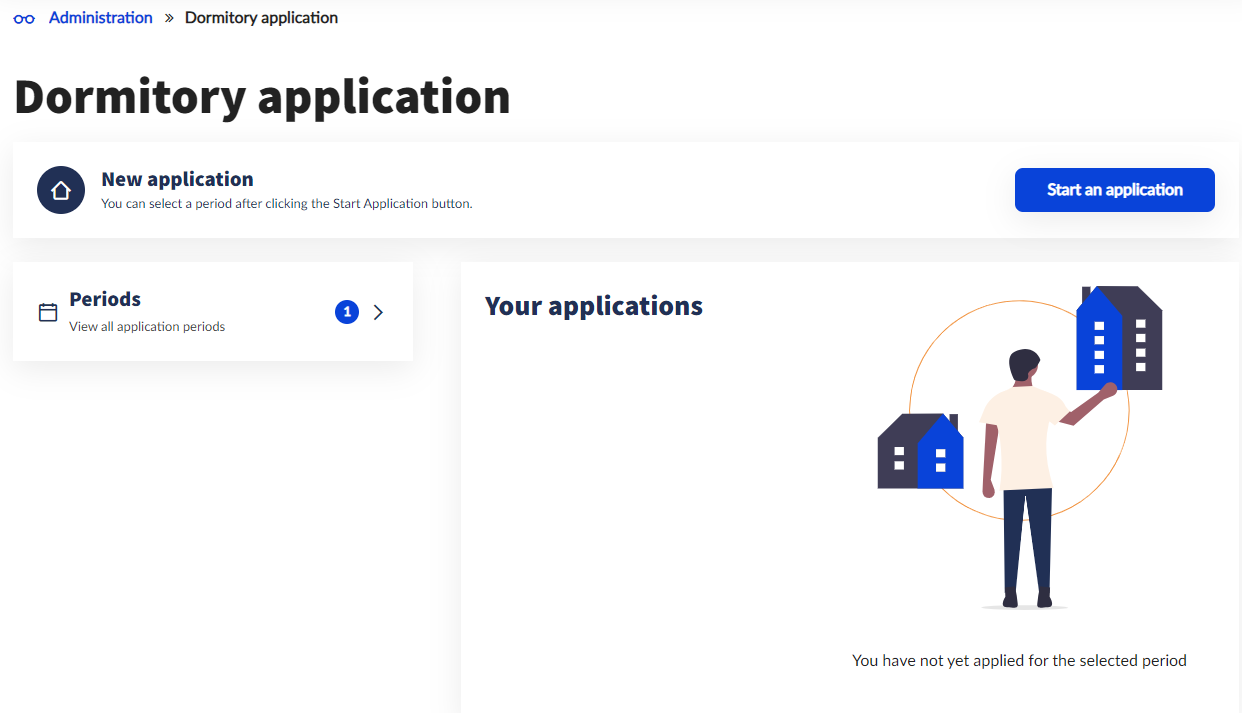1242x713 pixels.
Task: Open the Periods section title
Action: [105, 299]
